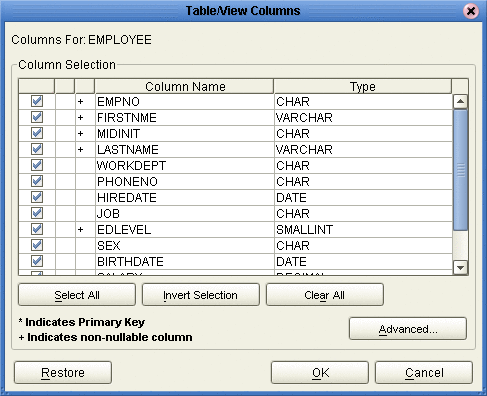Click the vertical scrollbar thumb
This screenshot has width=487, height=396.
[460, 169]
